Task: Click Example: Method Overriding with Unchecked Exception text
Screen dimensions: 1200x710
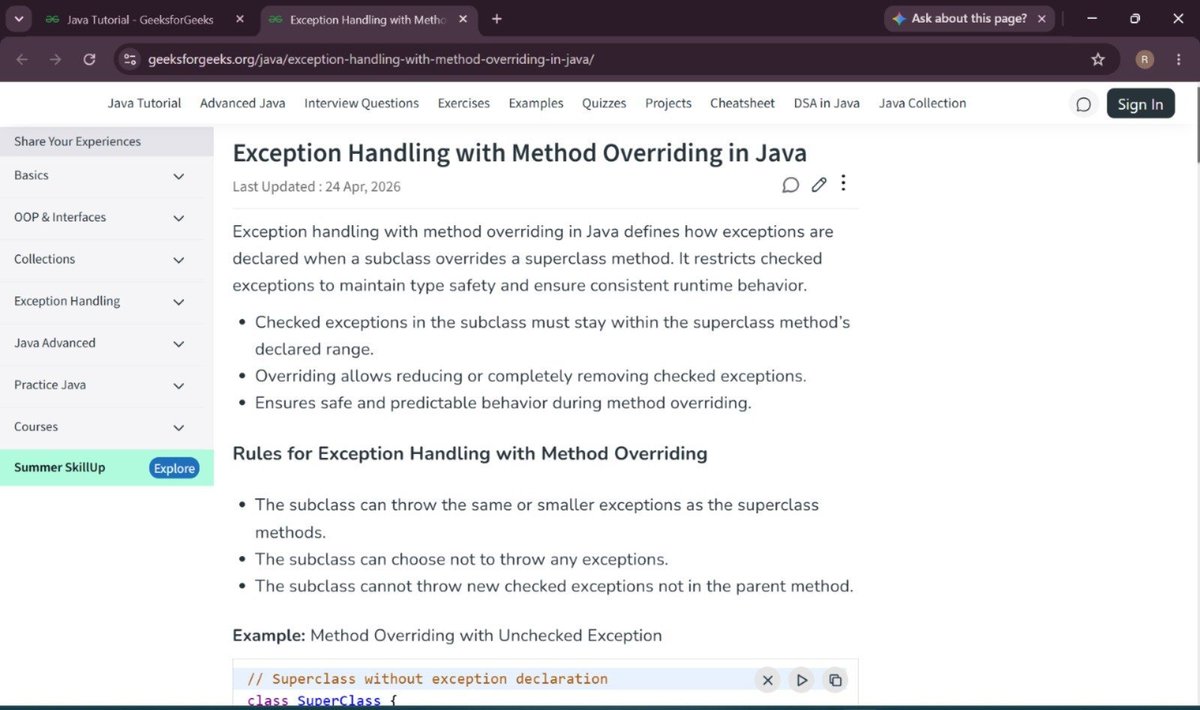Action: (x=447, y=635)
